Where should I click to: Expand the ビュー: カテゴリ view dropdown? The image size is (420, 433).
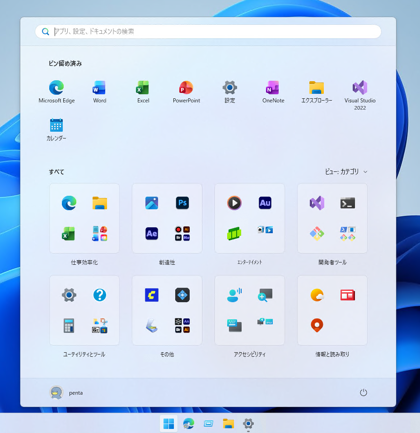pos(346,172)
